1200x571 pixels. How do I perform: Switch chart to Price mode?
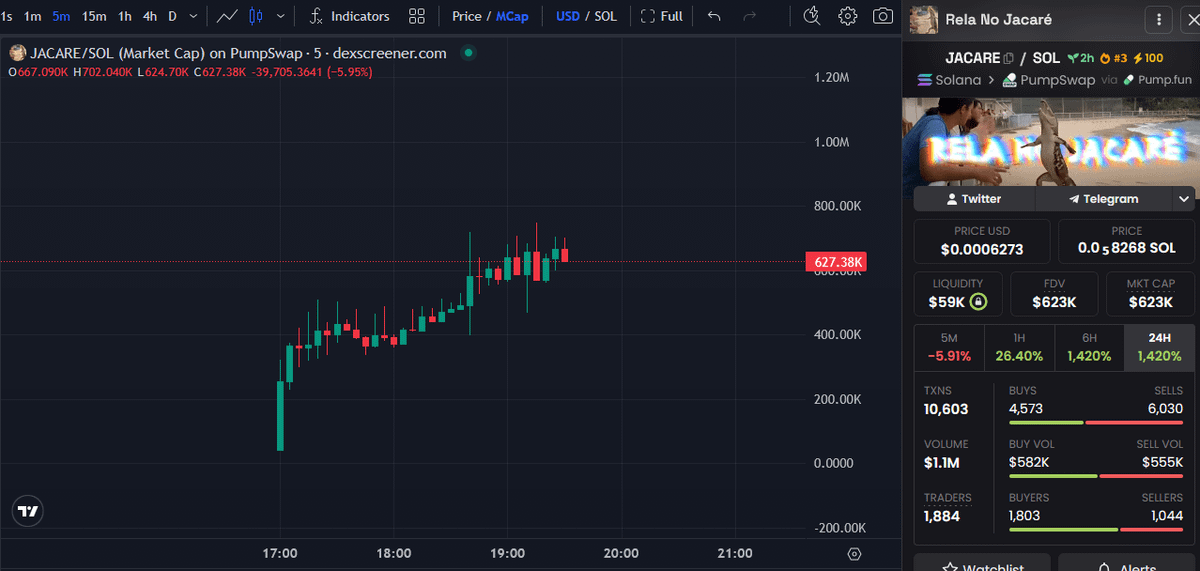coord(466,16)
